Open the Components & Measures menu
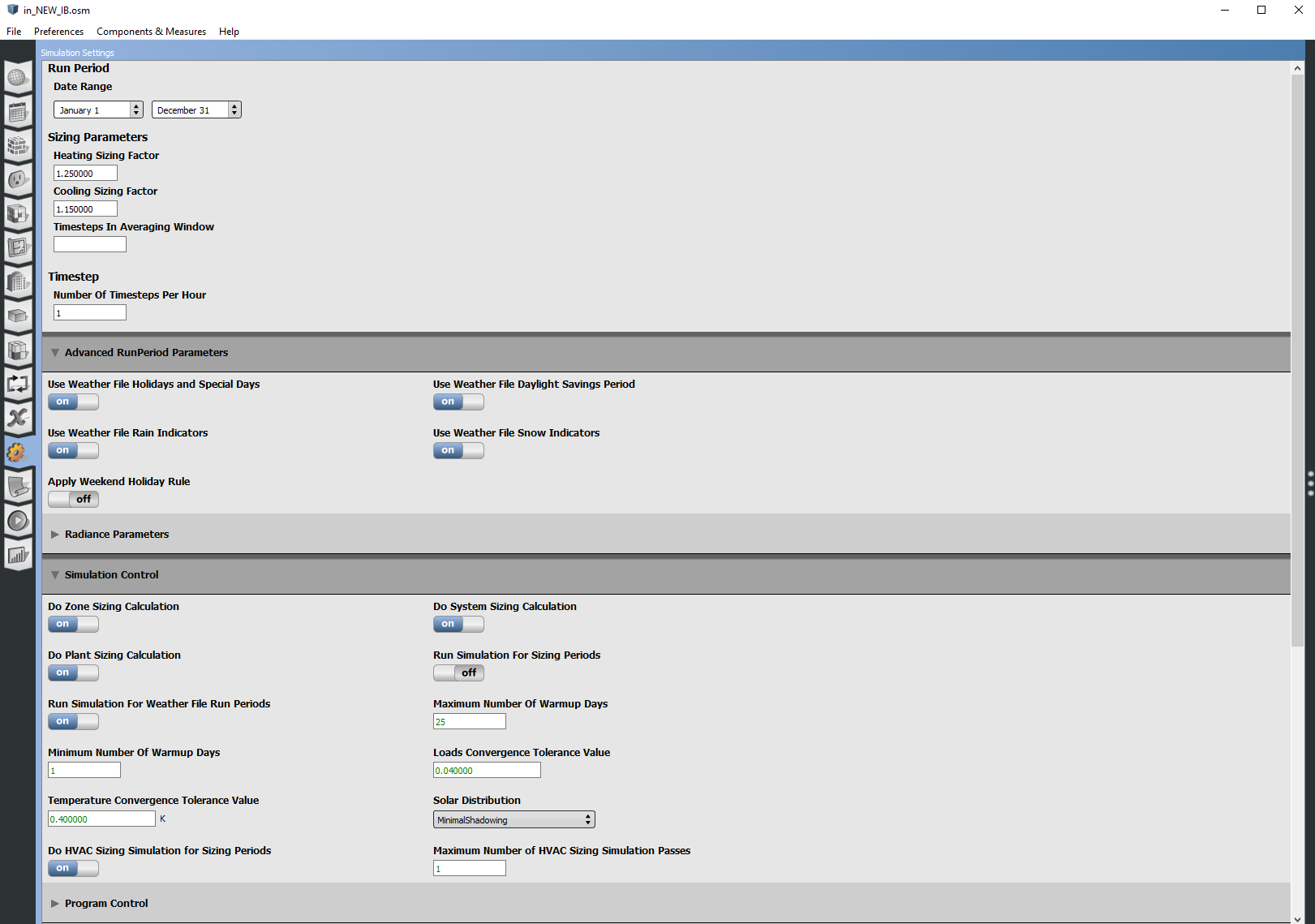 [151, 32]
